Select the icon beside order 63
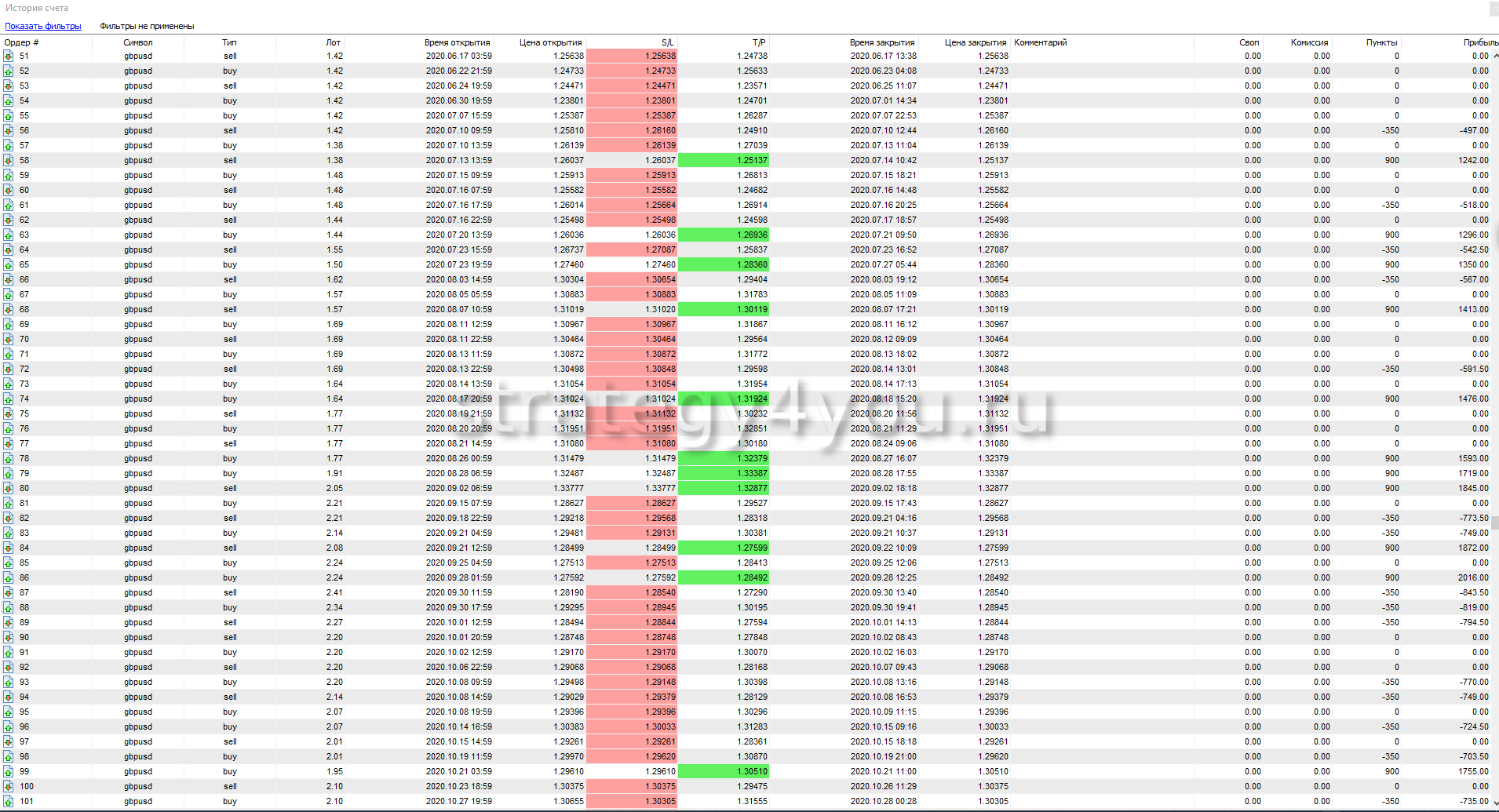1499x812 pixels. pyautogui.click(x=8, y=235)
